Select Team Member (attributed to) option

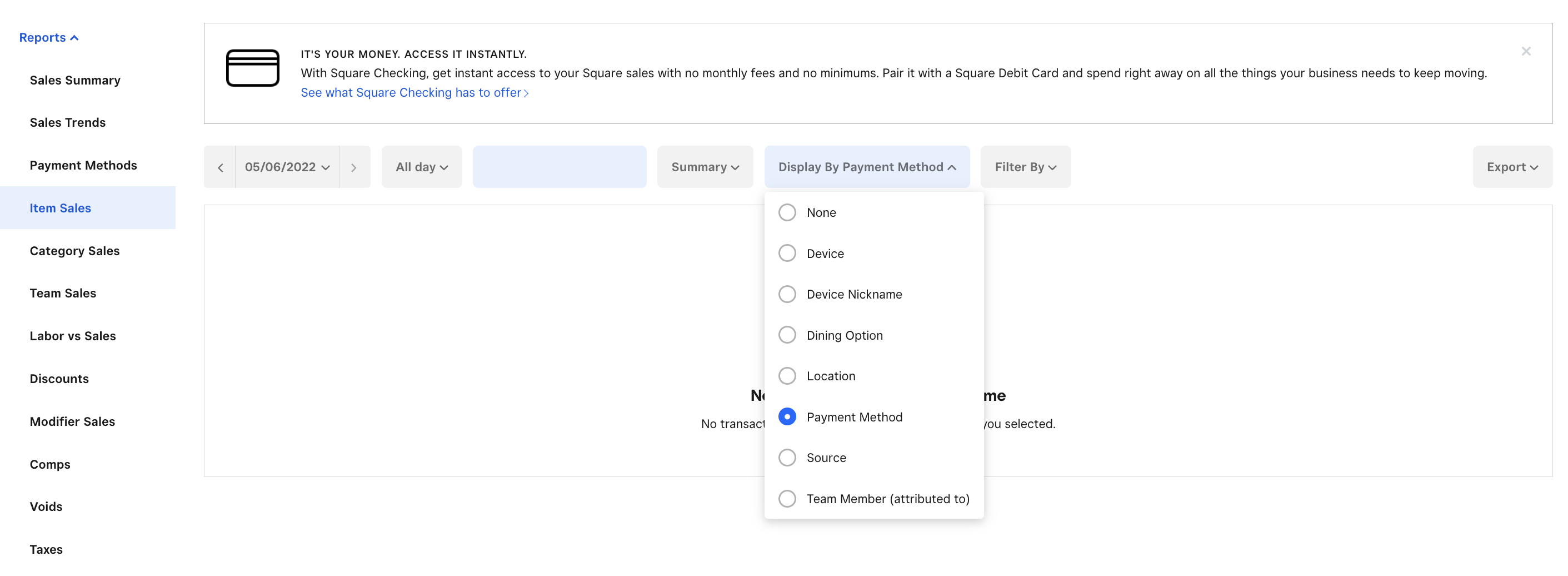pos(787,499)
